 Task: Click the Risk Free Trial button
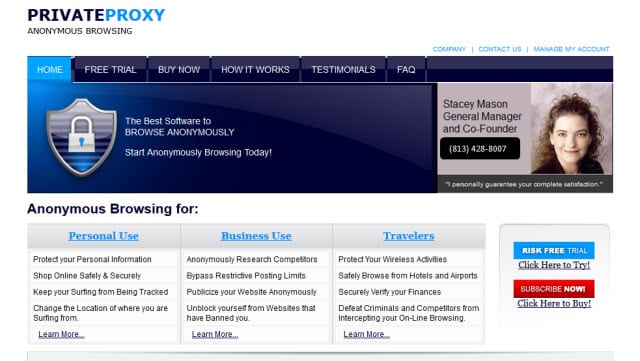pos(554,250)
